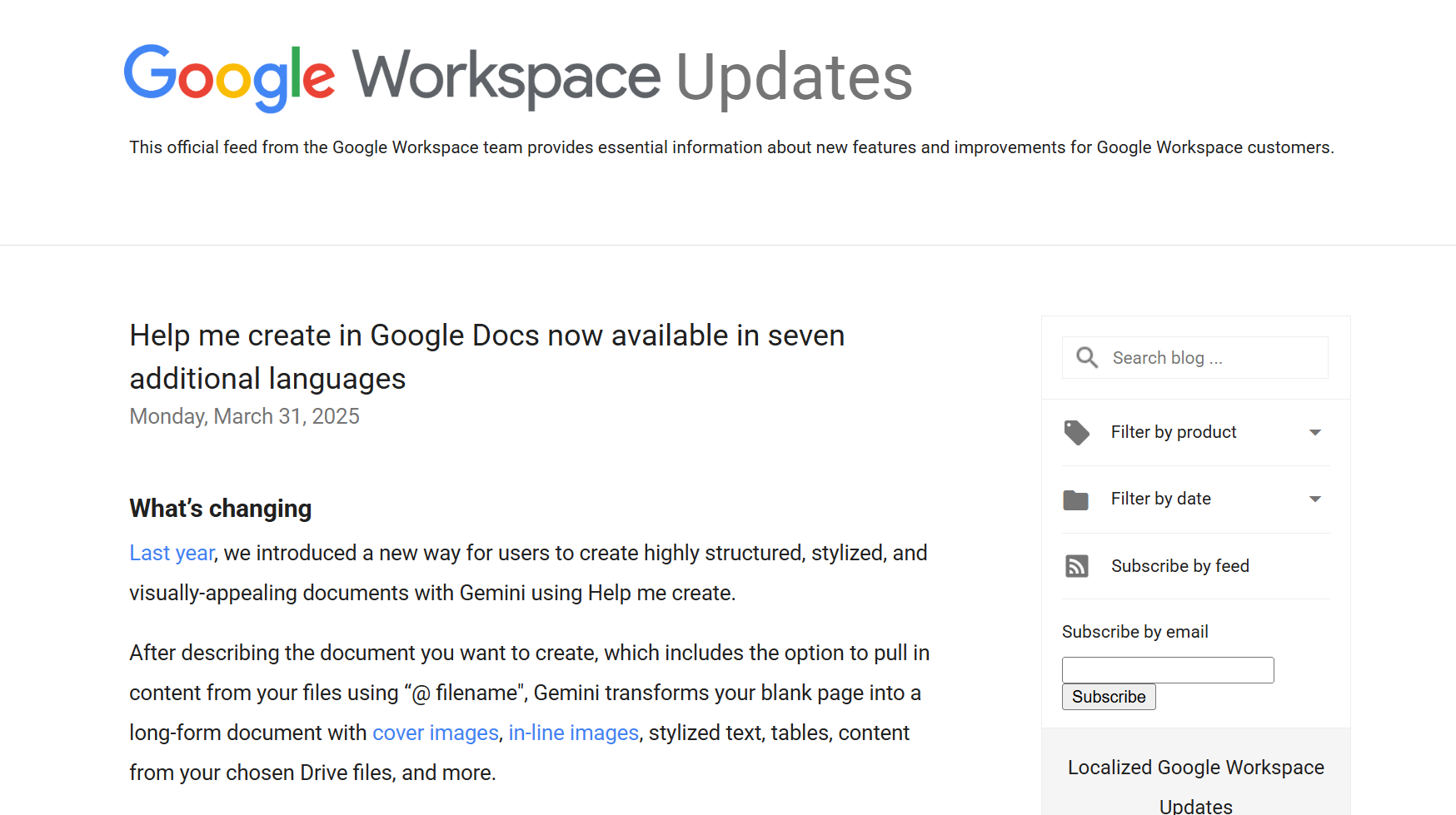Expand the Filter by product dropdown
This screenshot has height=815, width=1456.
1174,432
